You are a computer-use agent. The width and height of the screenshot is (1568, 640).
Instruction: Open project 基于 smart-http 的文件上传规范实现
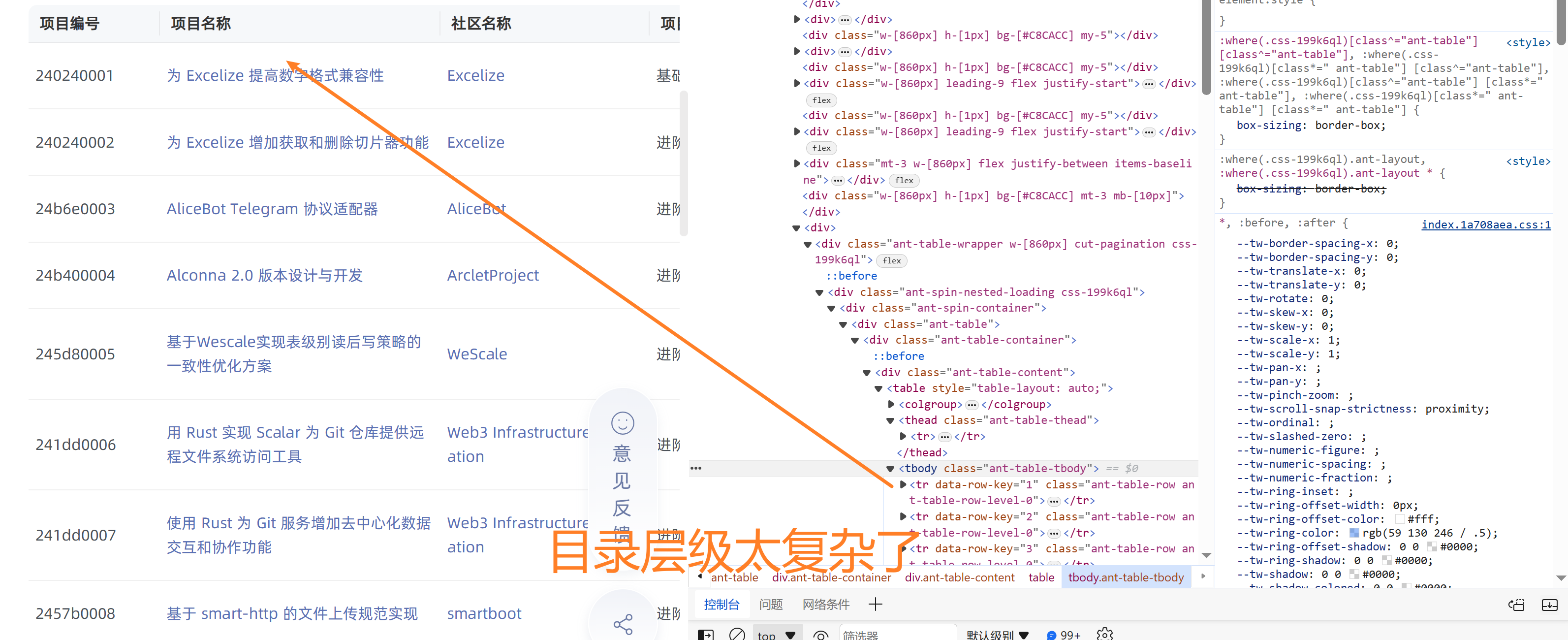pyautogui.click(x=292, y=613)
